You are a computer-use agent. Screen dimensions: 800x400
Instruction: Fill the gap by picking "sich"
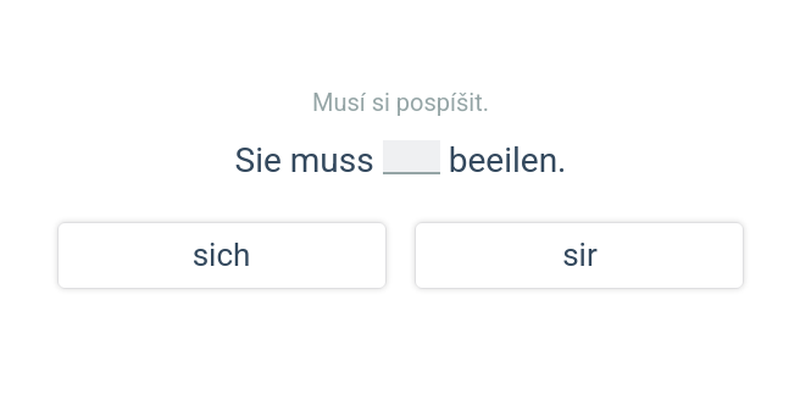coord(221,256)
